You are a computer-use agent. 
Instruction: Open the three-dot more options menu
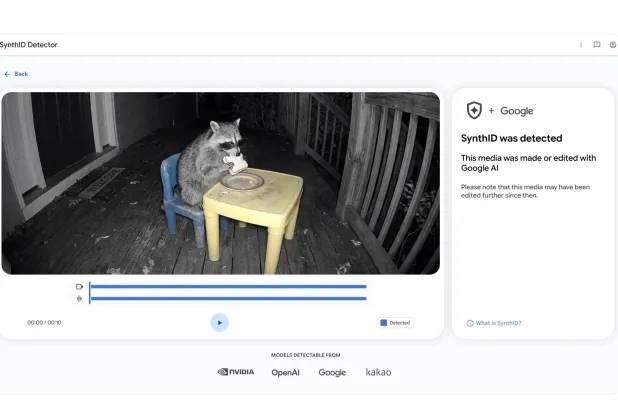(581, 45)
